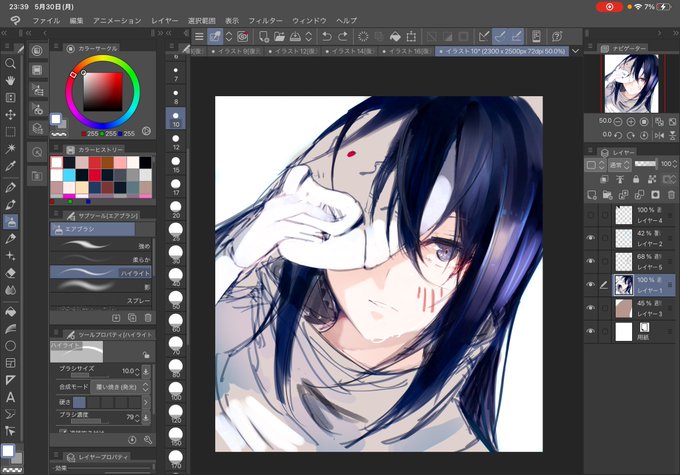Select the Pen tool
680x475 pixels.
tap(10, 187)
